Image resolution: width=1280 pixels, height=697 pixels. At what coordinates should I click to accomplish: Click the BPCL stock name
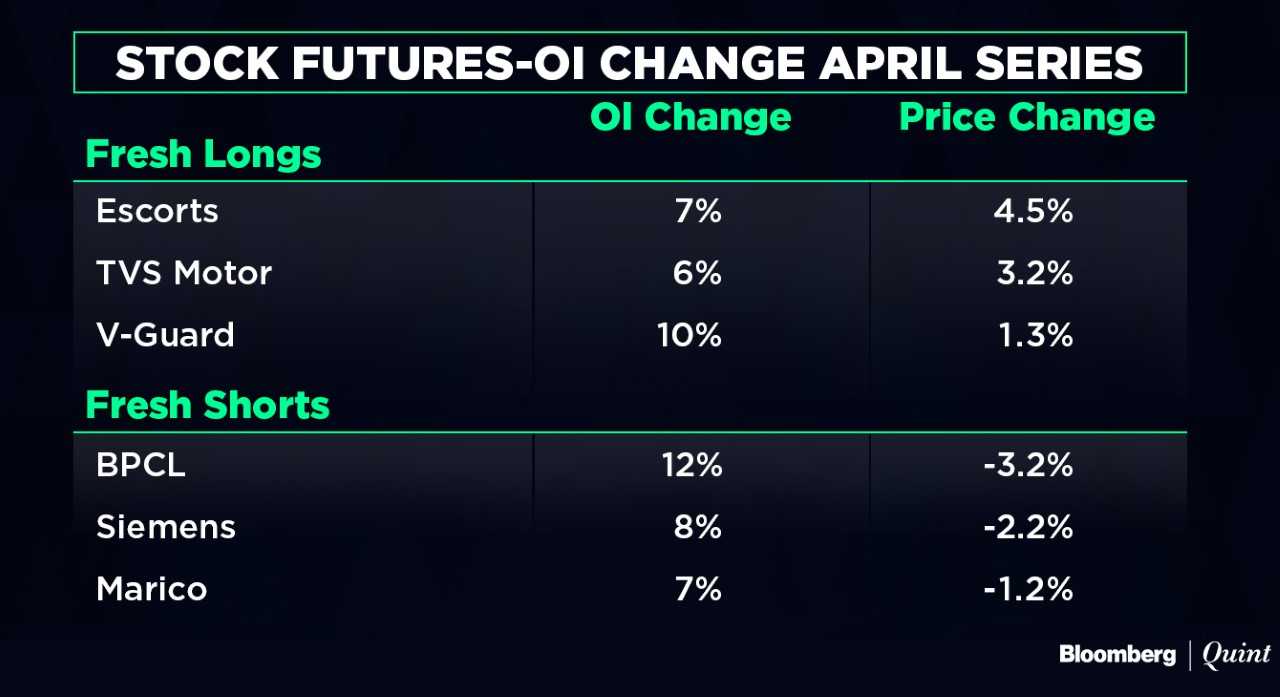141,465
